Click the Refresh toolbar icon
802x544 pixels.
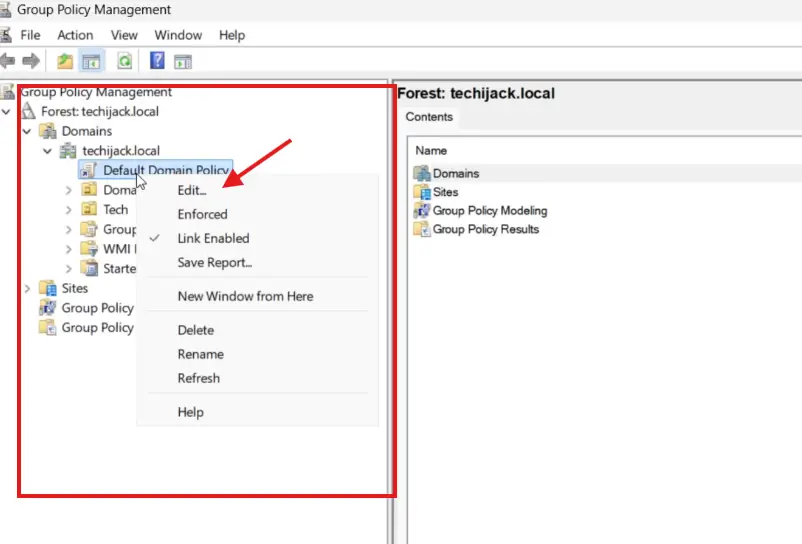coord(124,62)
